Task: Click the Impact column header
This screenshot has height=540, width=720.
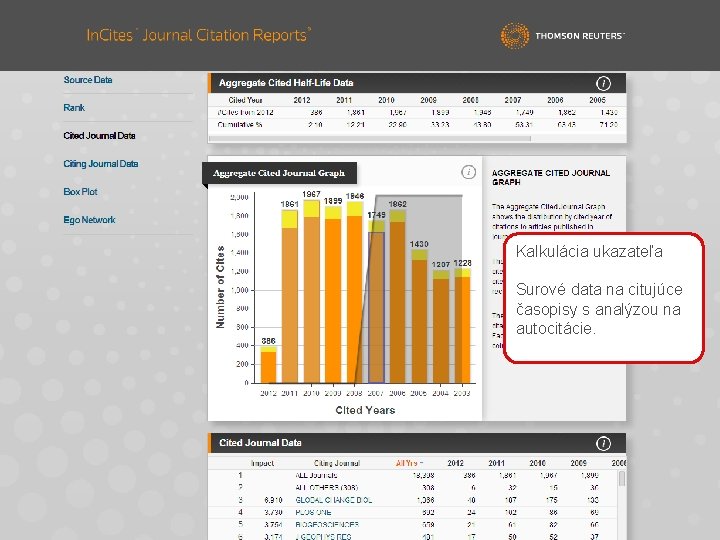Action: point(262,463)
